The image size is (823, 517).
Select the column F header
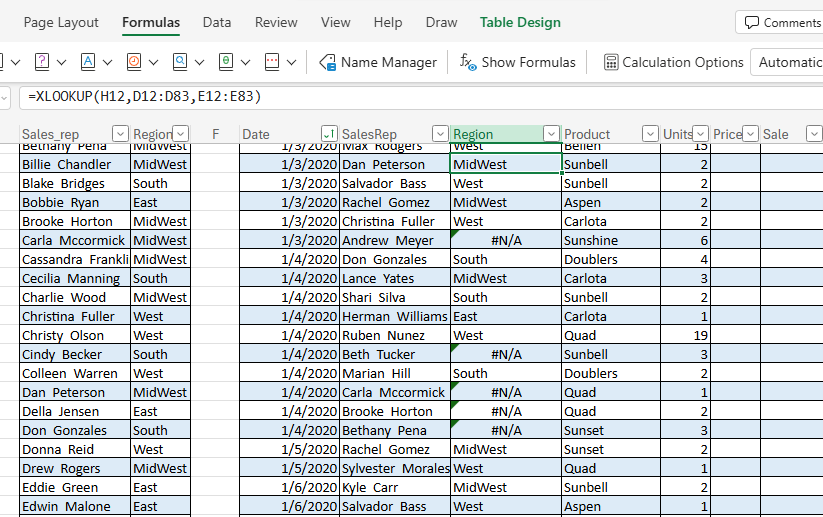[215, 134]
